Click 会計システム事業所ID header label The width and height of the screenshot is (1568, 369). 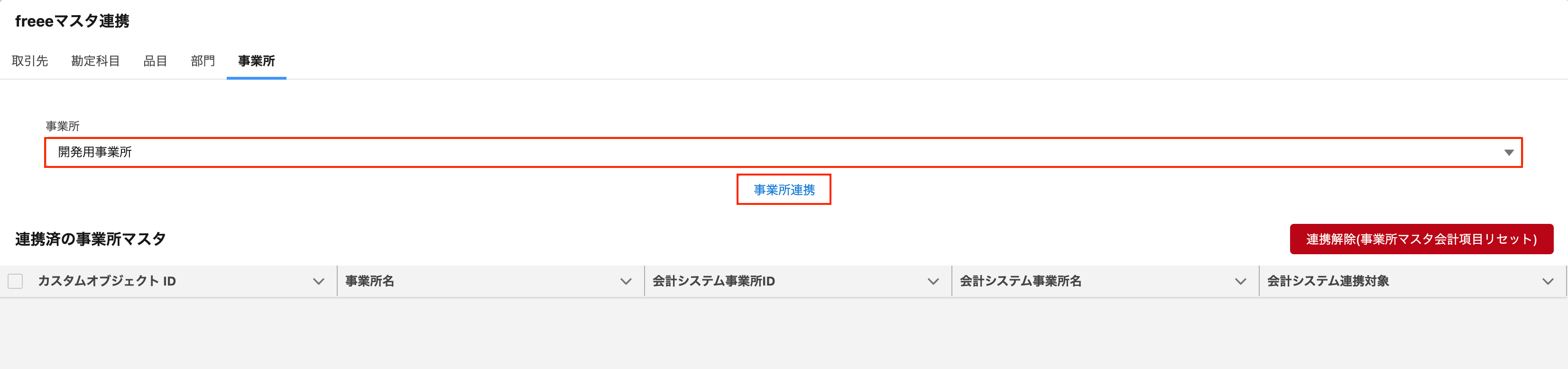coord(713,281)
